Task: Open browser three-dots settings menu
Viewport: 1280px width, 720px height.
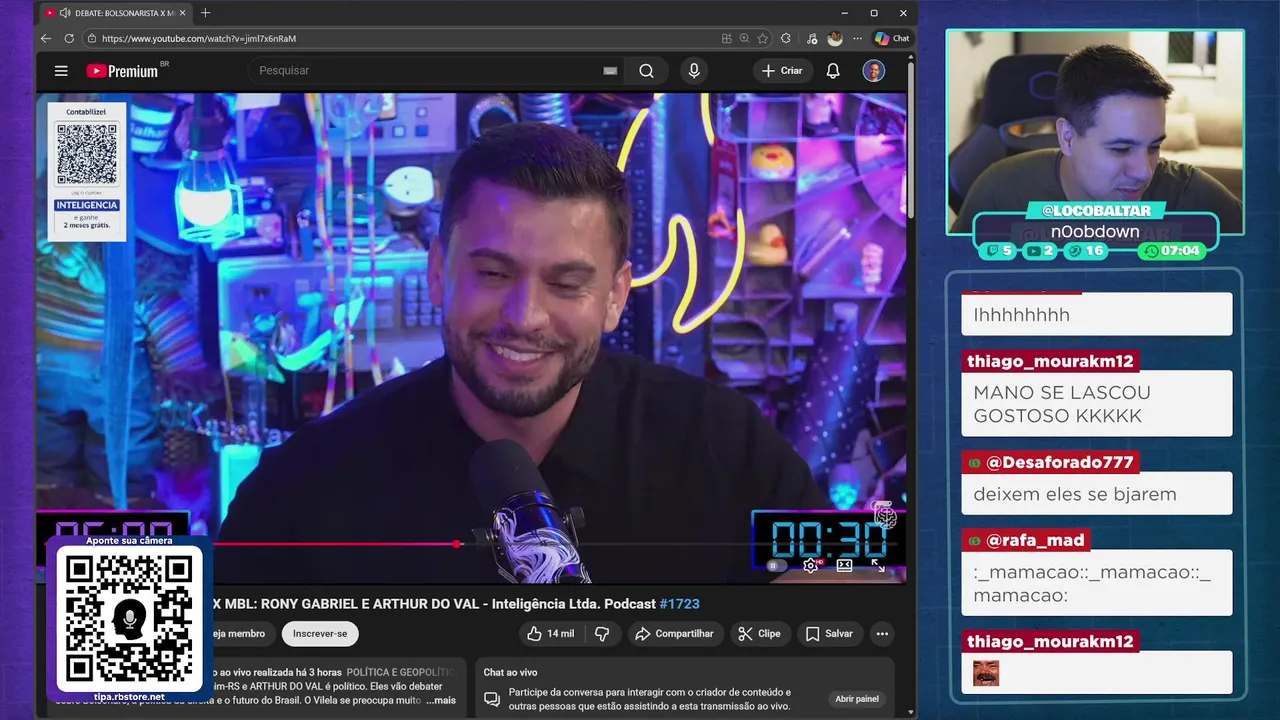Action: click(x=857, y=38)
